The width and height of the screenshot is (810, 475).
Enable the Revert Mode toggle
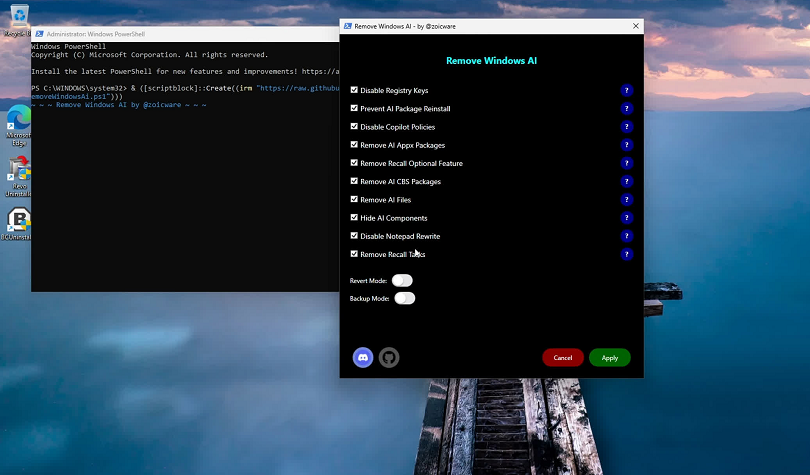[402, 281]
